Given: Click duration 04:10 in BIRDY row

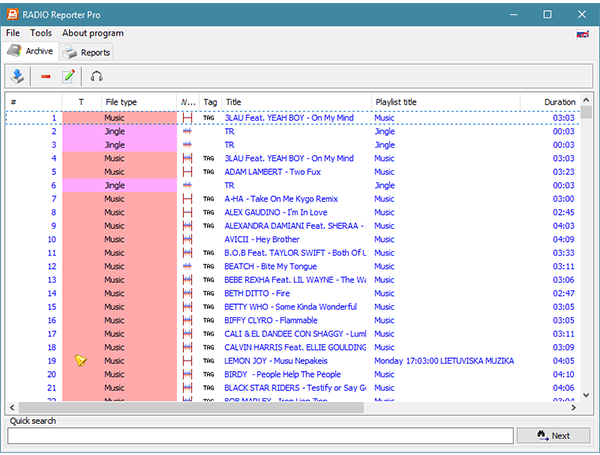Looking at the screenshot, I should pos(563,374).
